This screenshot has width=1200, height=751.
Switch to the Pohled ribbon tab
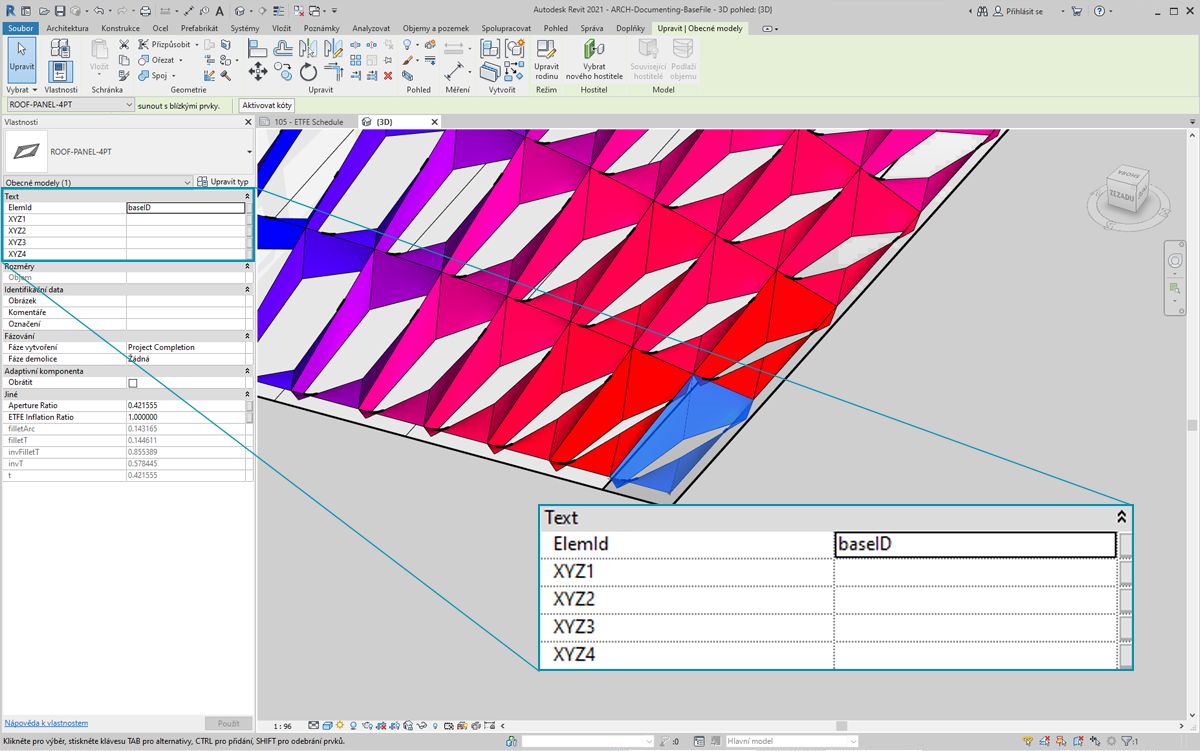coord(555,28)
